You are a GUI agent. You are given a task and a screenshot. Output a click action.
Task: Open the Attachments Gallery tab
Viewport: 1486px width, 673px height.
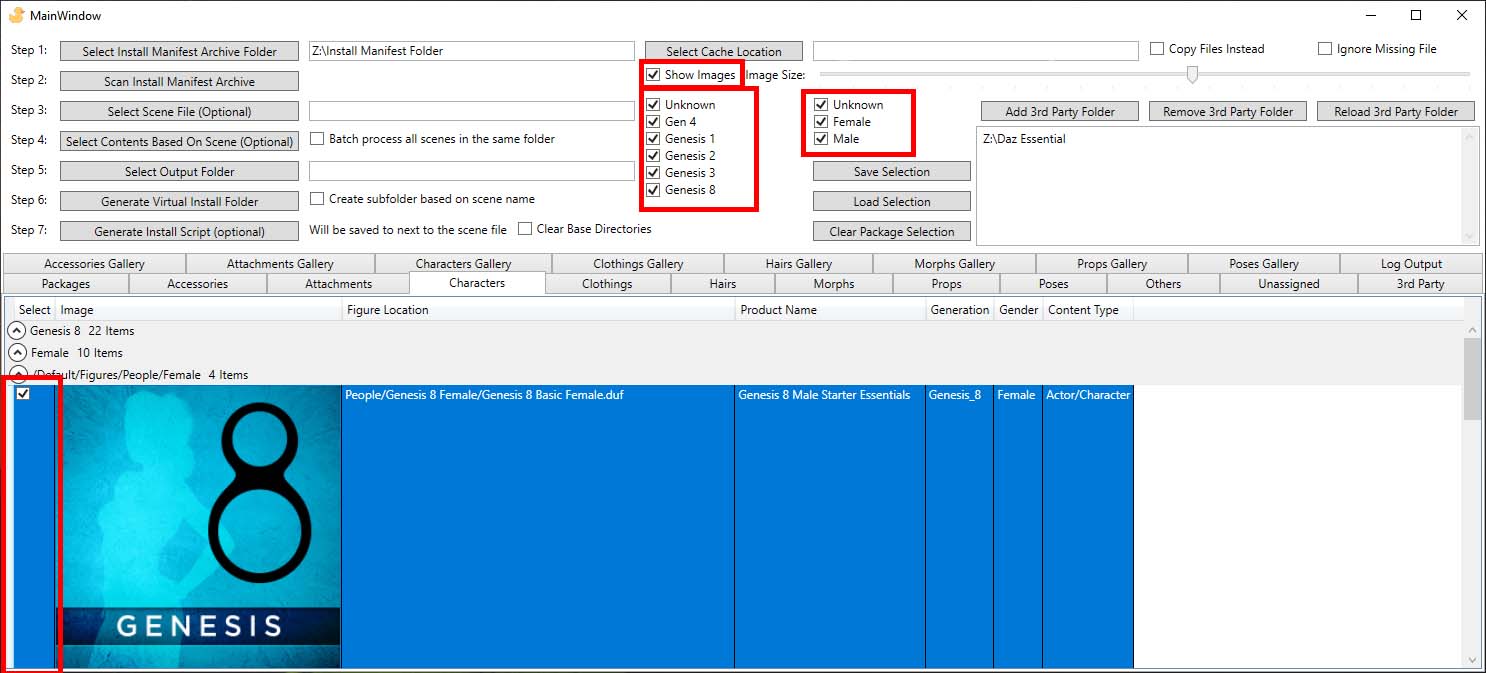click(280, 264)
